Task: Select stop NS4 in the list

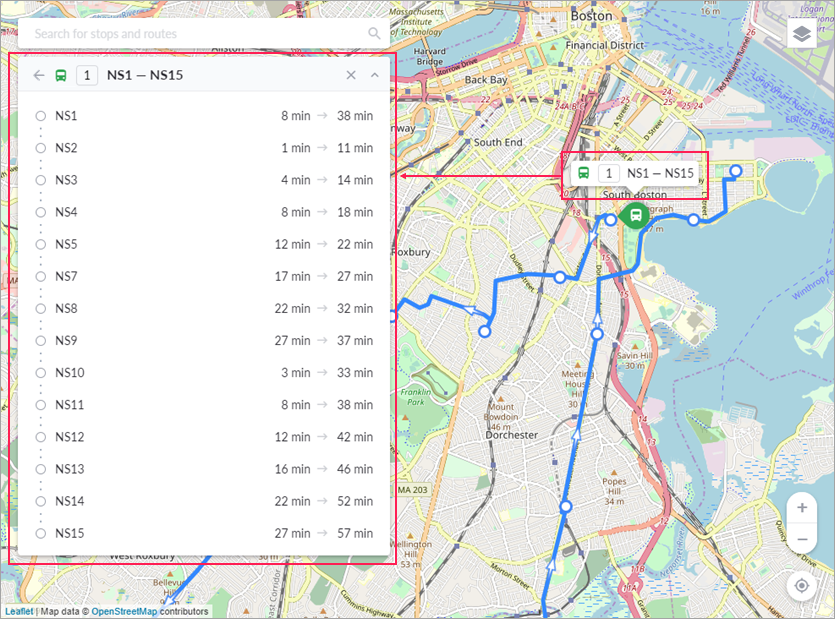Action: click(x=204, y=212)
